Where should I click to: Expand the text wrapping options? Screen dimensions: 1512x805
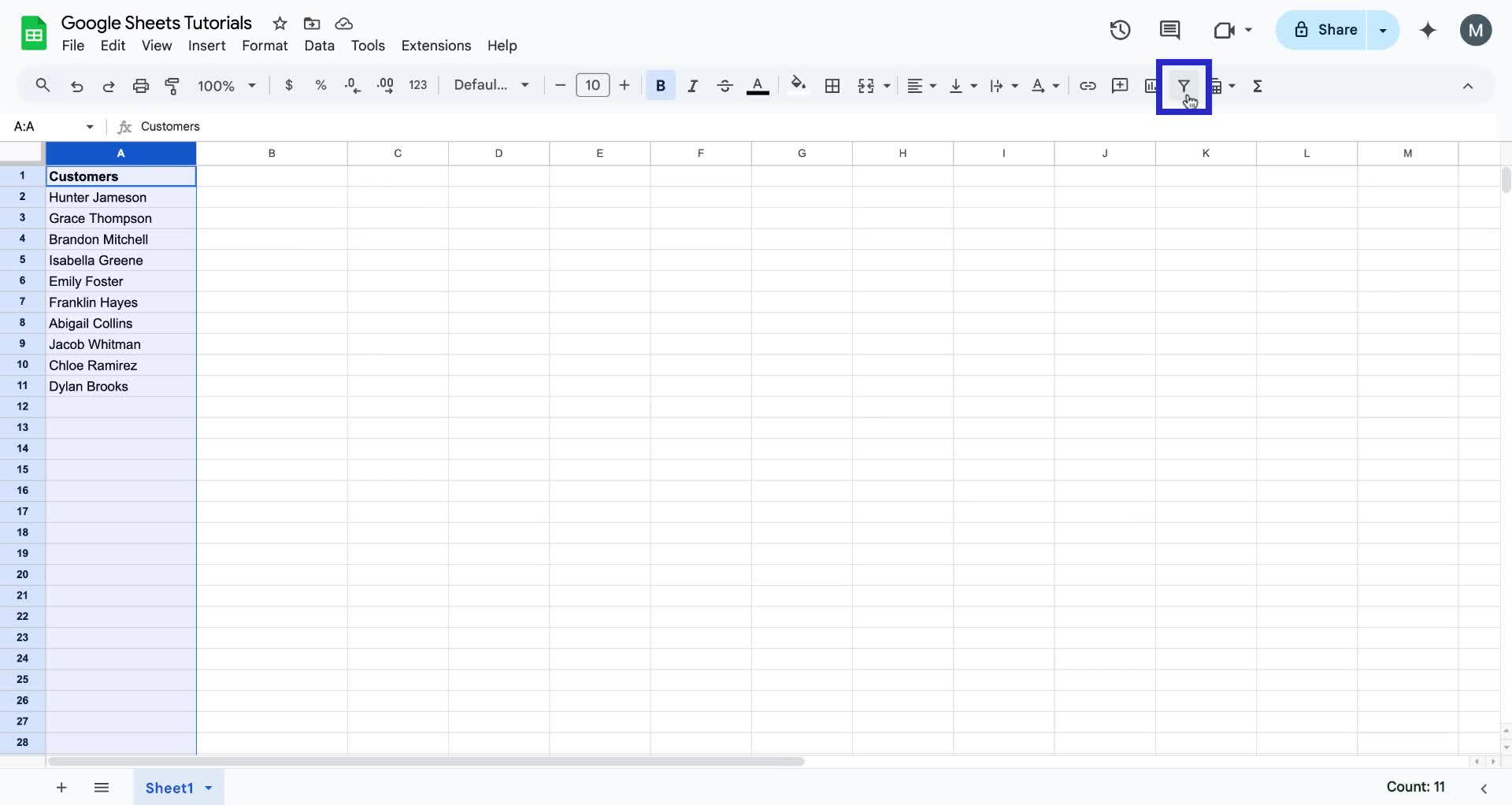click(1014, 86)
